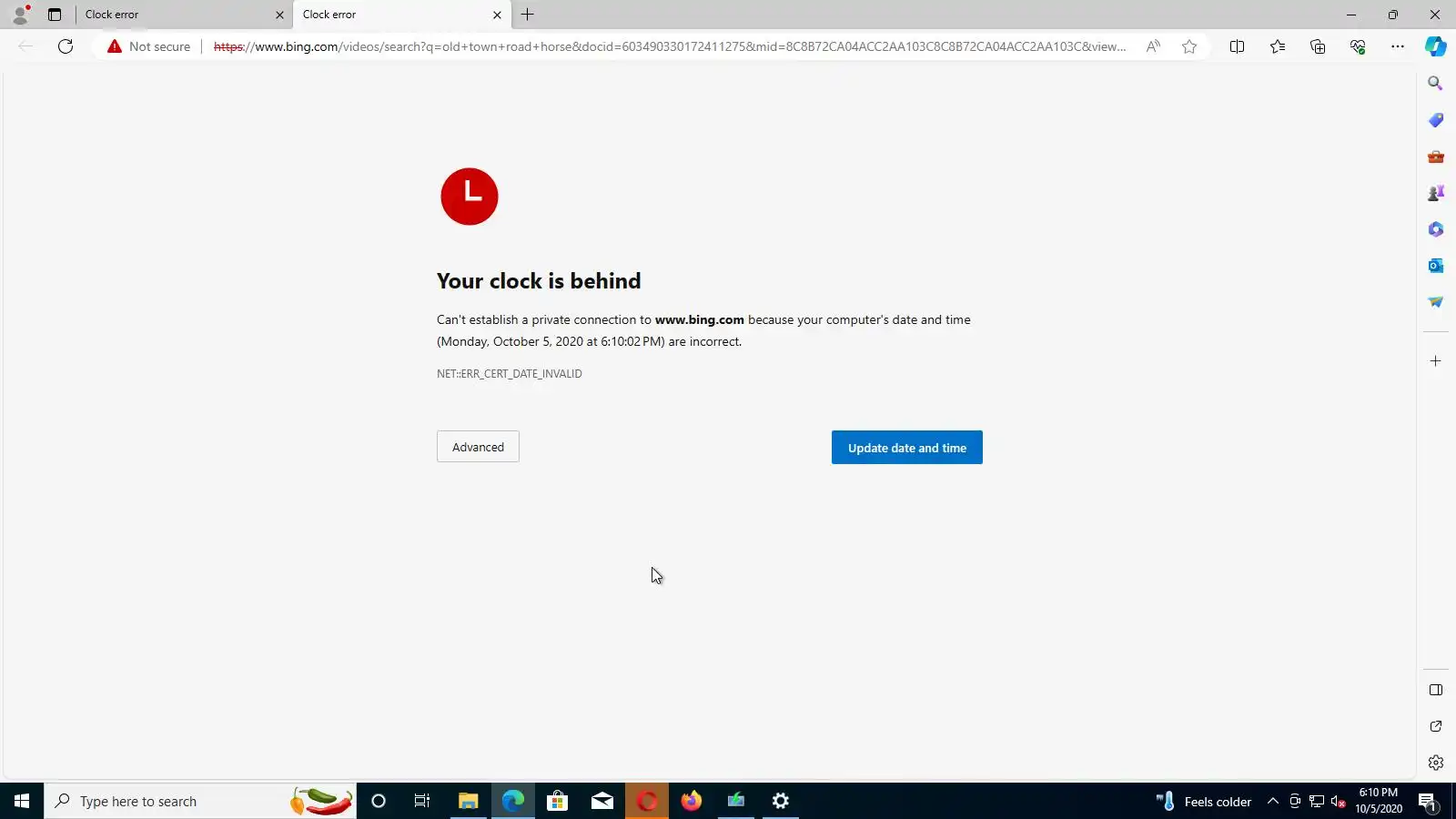The height and width of the screenshot is (819, 1456).
Task: View the Not secure site information
Action: tap(149, 46)
